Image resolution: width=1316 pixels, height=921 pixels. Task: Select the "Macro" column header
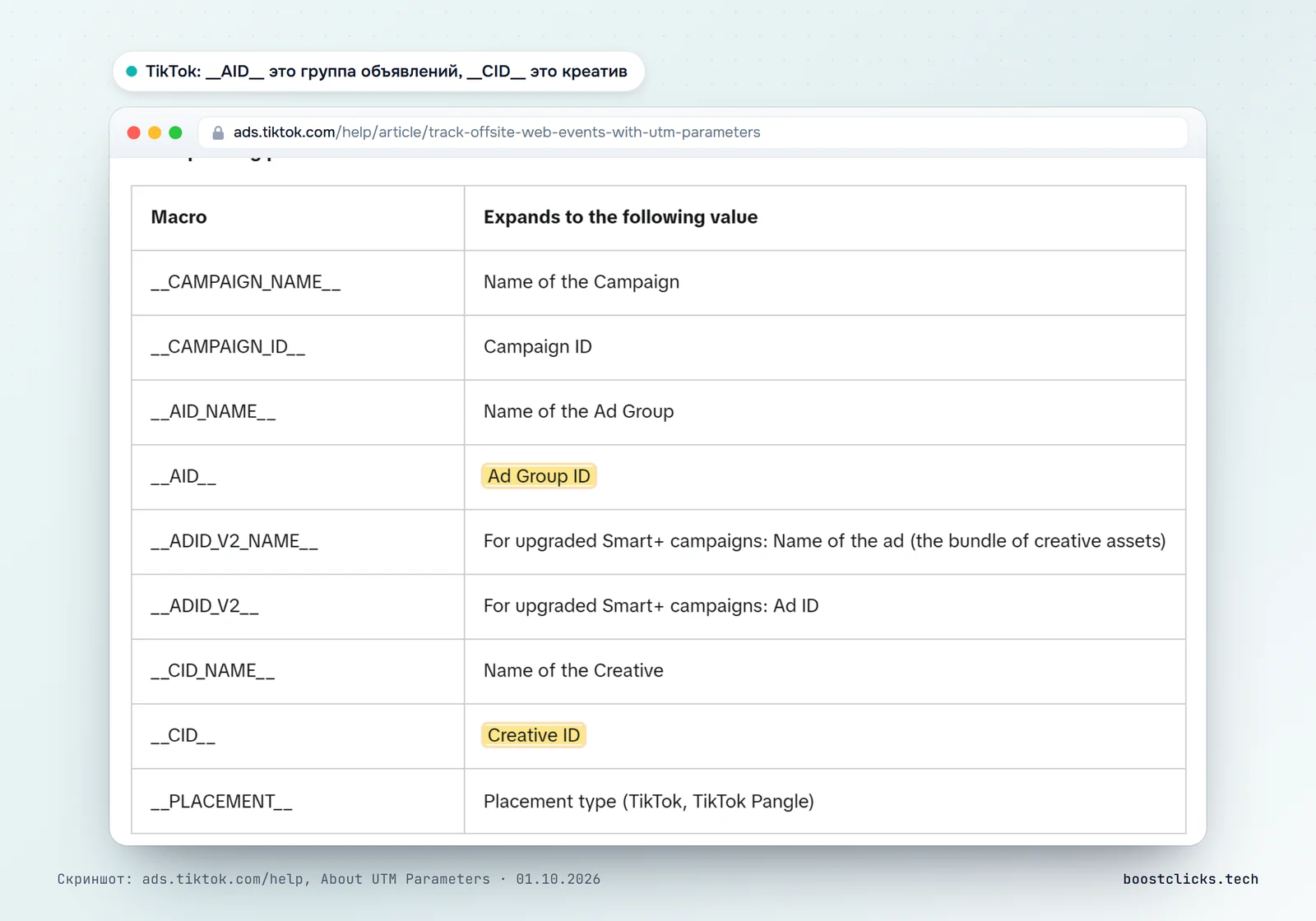coord(298,218)
